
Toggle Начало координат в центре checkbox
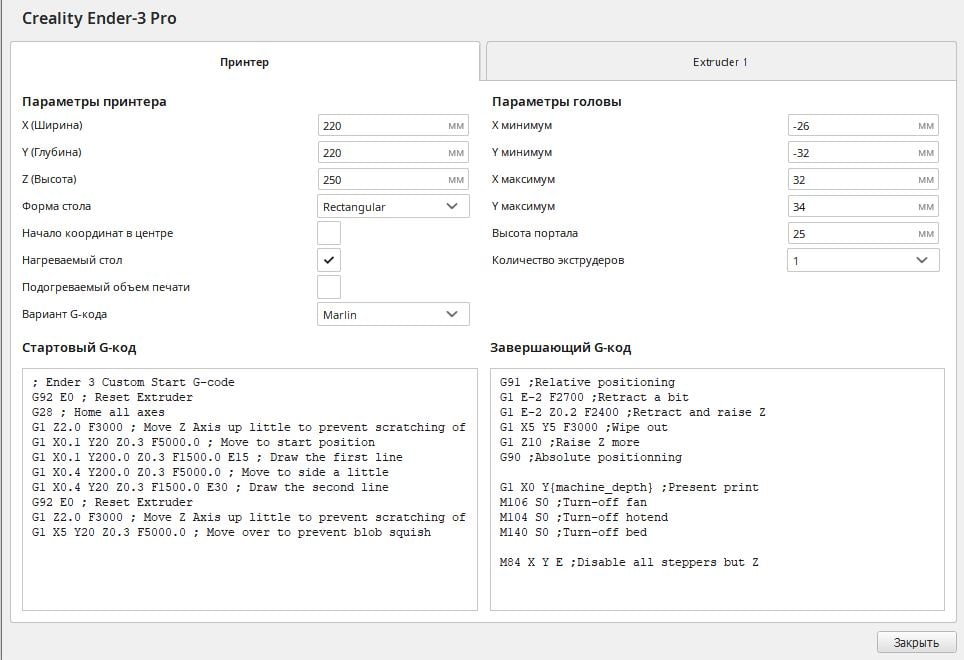(x=329, y=234)
